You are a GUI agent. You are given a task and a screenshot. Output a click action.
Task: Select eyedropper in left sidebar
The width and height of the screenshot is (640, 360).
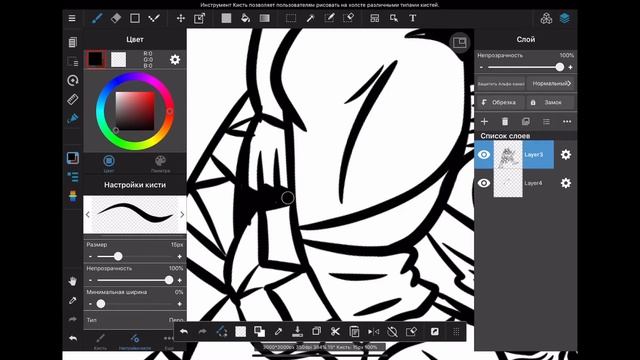point(73,300)
